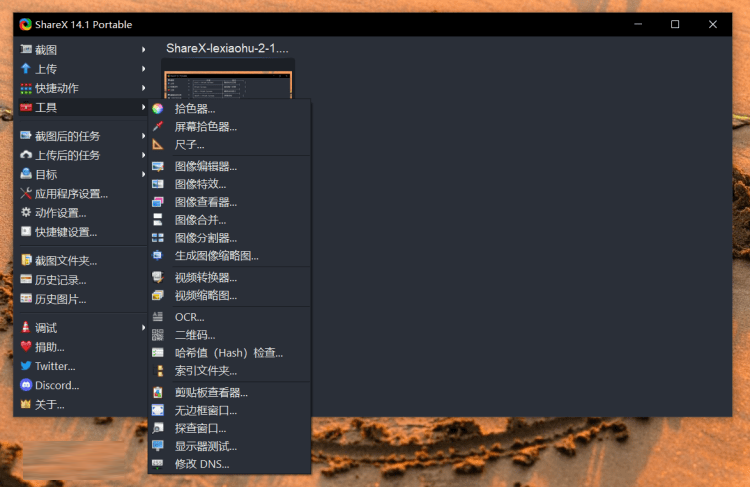Click the 截图 camera icon in sidebar

(26, 49)
